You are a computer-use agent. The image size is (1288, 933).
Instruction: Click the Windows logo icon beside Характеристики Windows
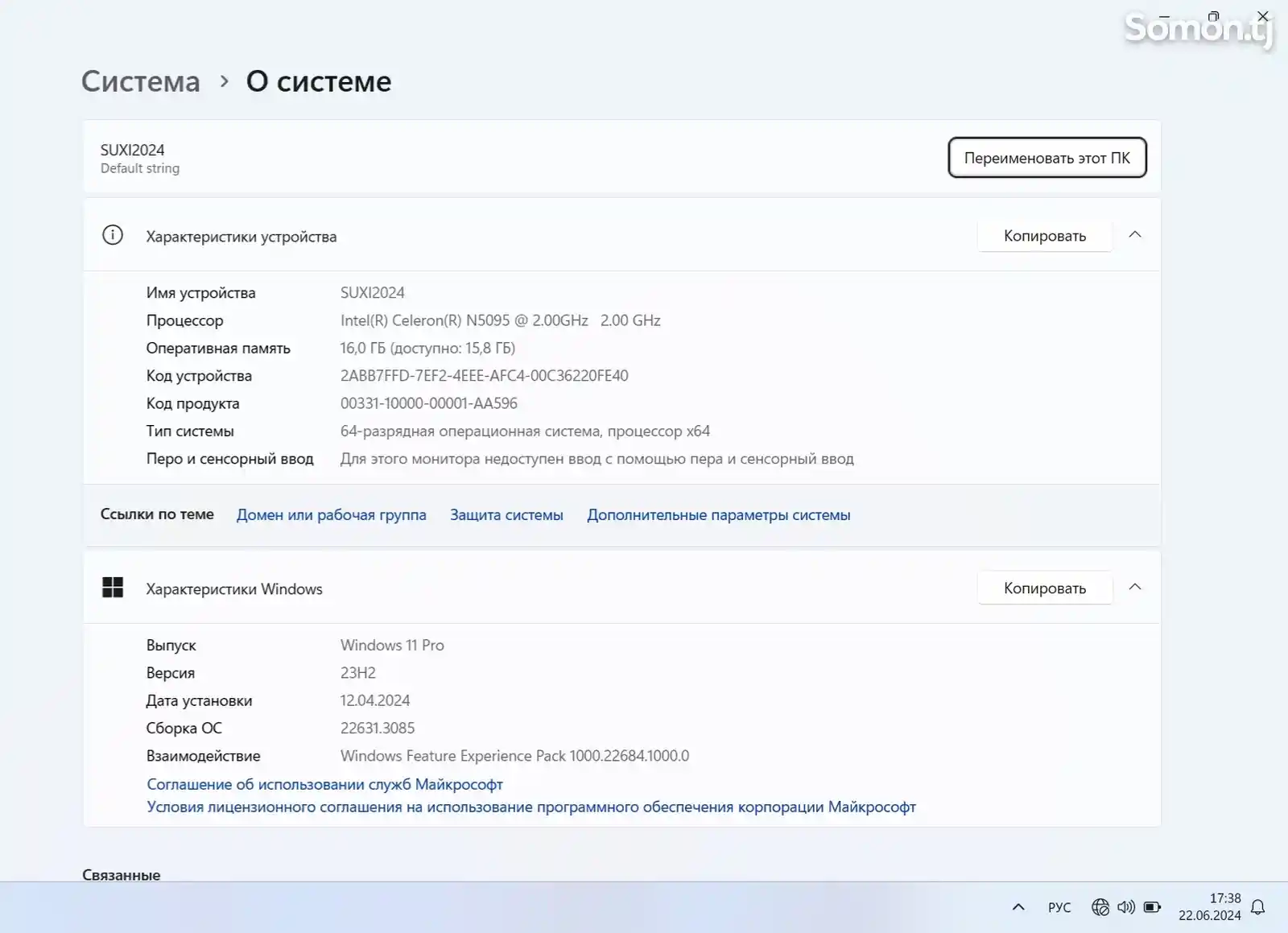pos(113,588)
